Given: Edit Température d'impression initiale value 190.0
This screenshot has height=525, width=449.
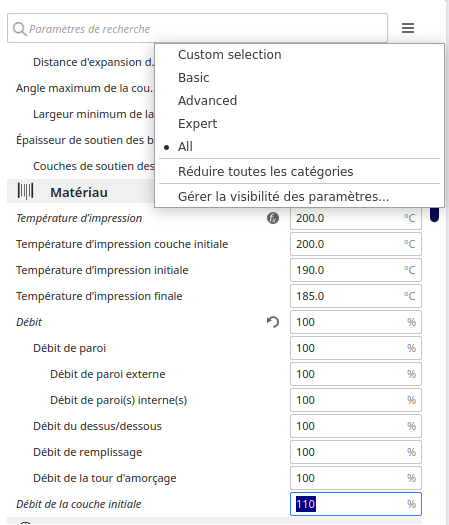Looking at the screenshot, I should click(x=356, y=270).
